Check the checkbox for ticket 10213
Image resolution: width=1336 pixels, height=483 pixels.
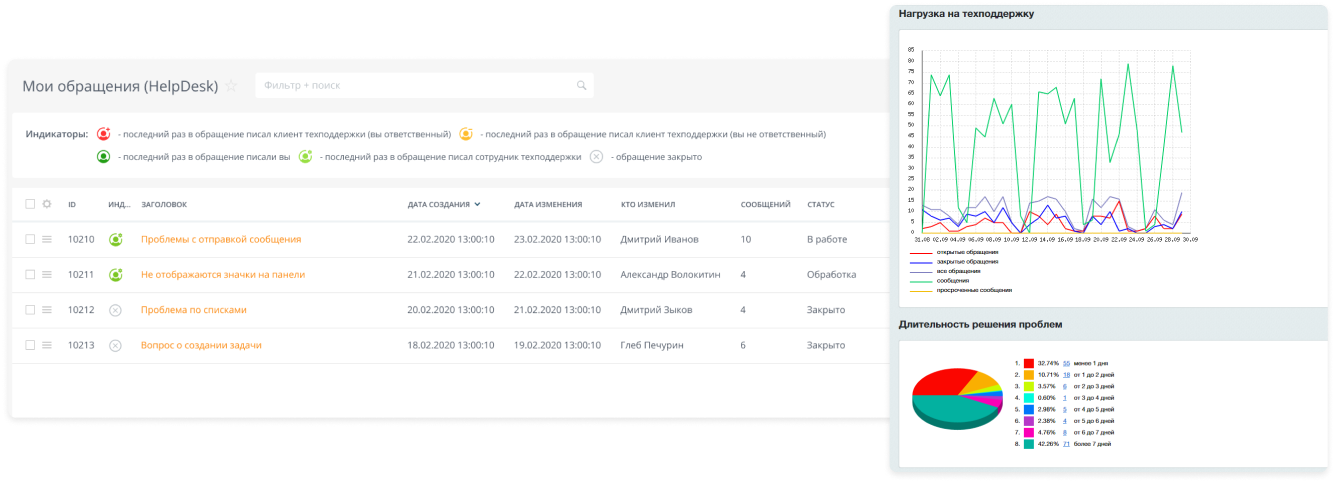(x=30, y=345)
